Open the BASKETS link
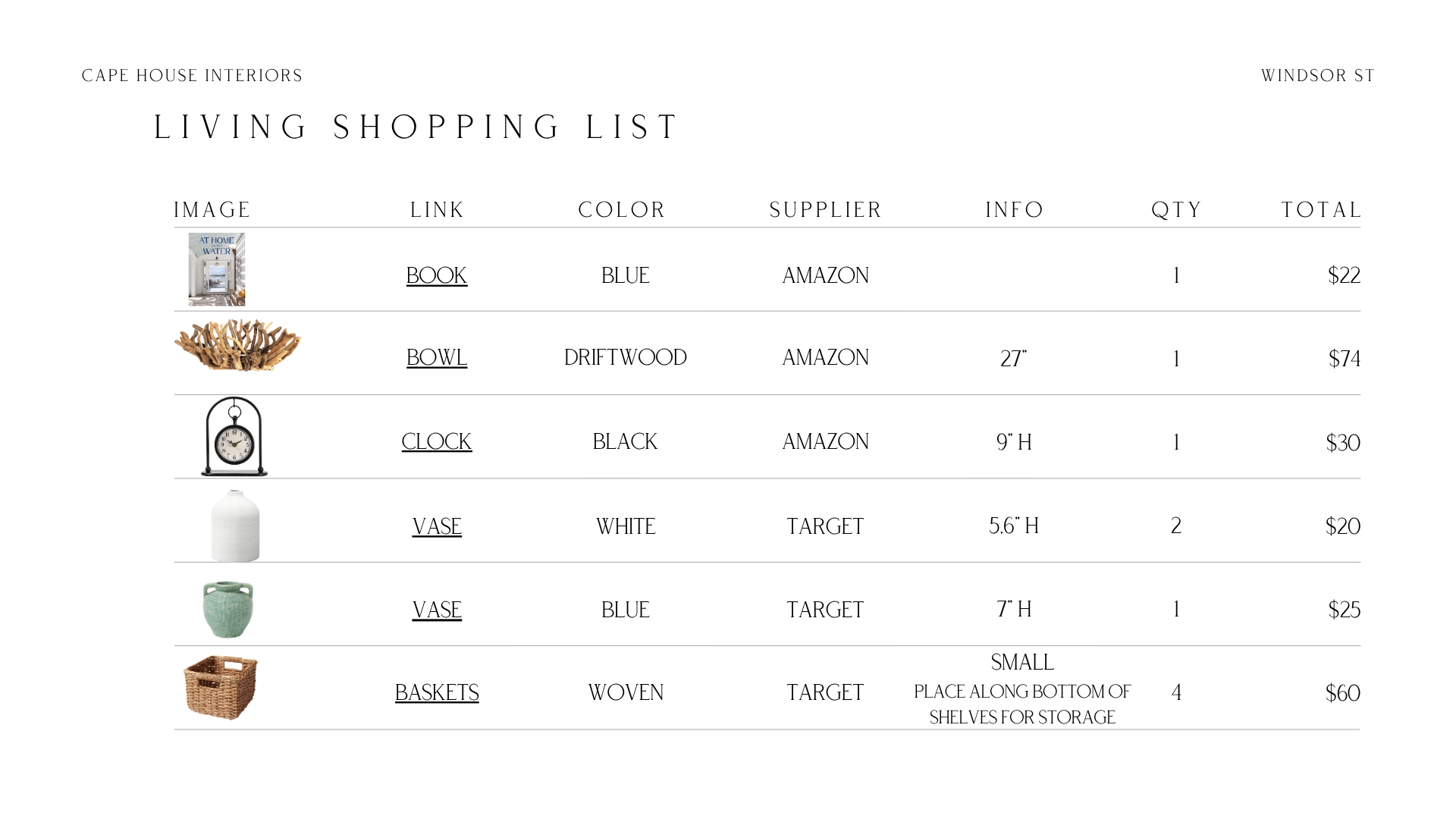Image resolution: width=1456 pixels, height=819 pixels. (x=437, y=692)
